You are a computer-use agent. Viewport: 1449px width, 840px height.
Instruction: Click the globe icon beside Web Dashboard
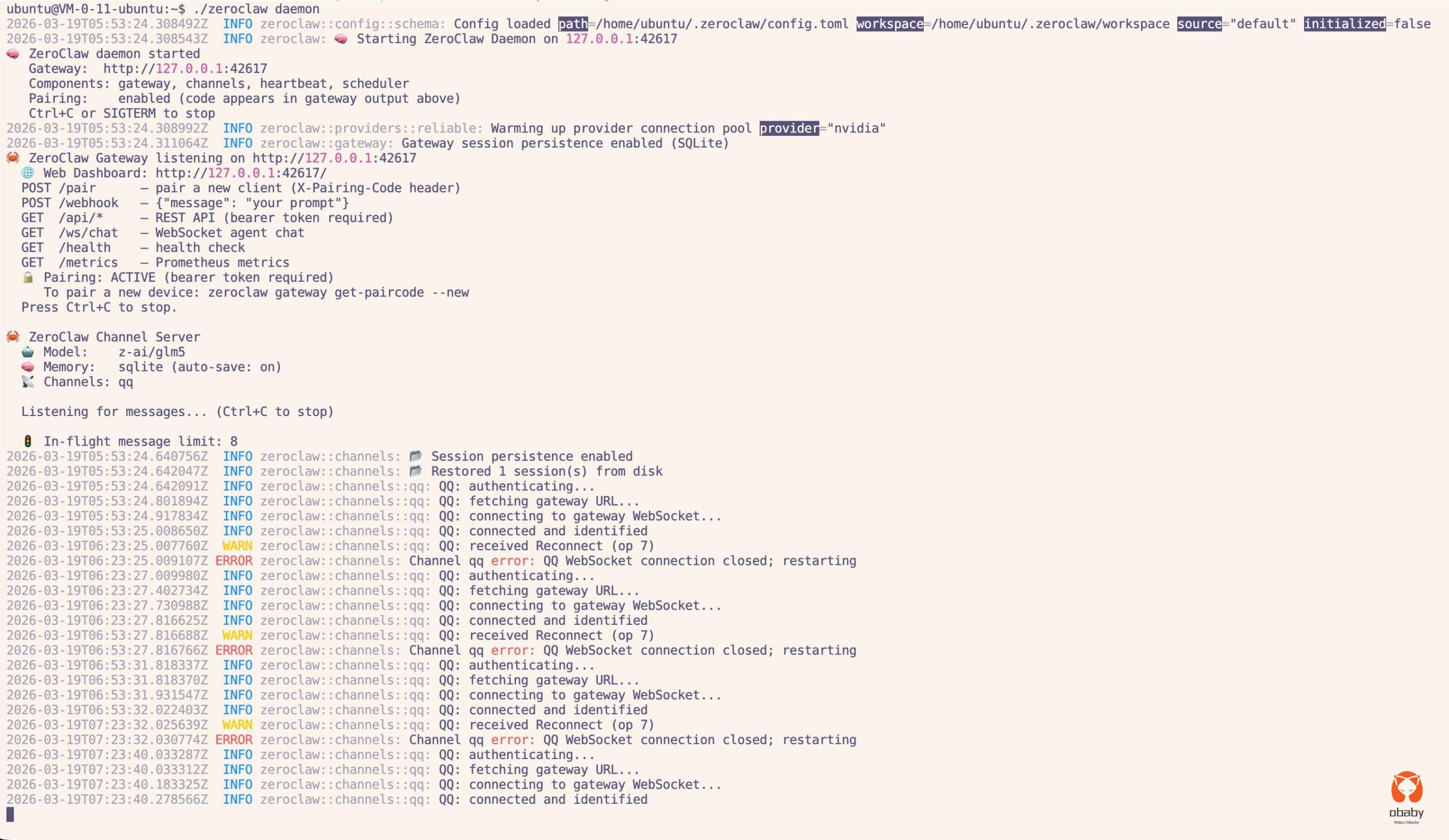pos(28,173)
